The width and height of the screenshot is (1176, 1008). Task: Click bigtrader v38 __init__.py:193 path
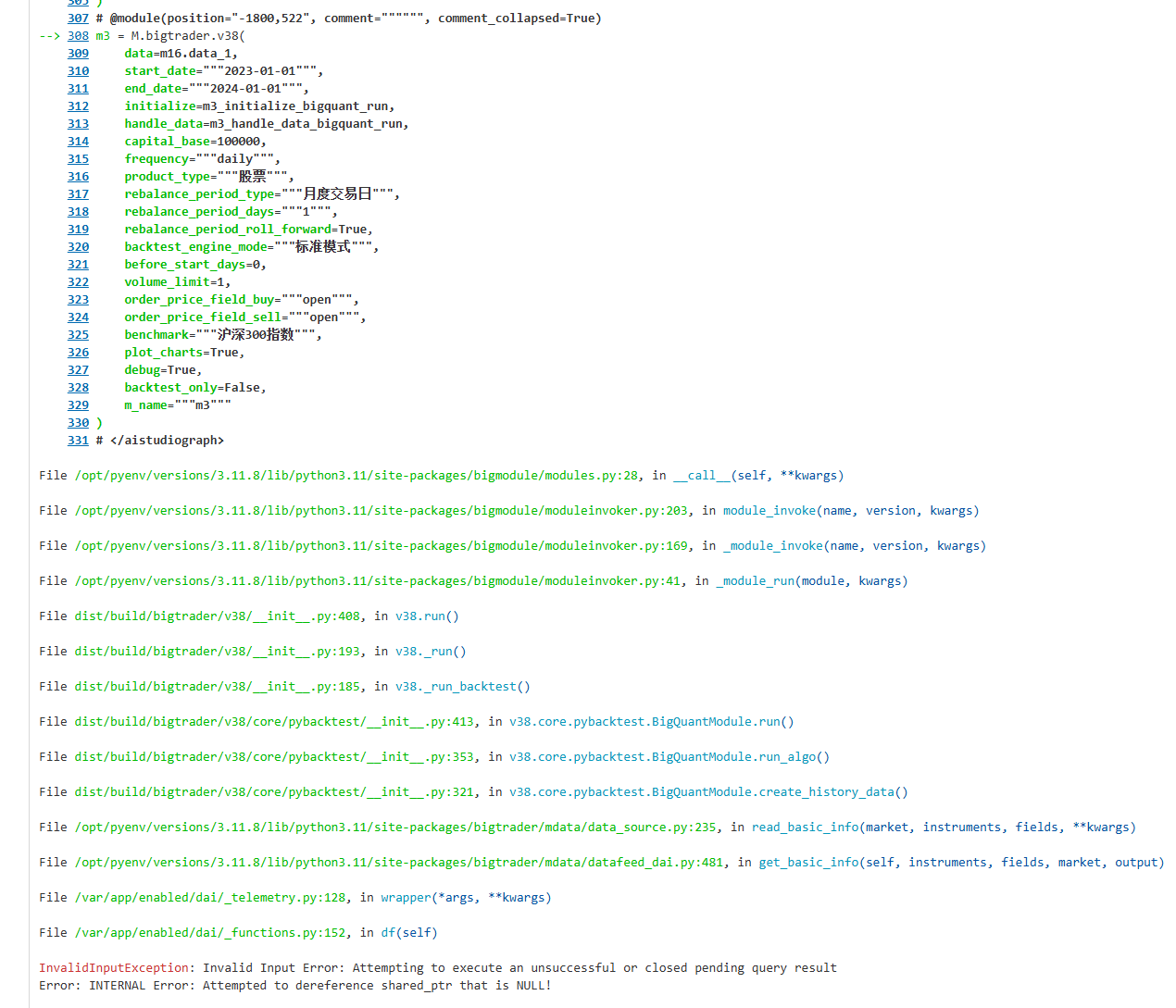coord(218,652)
